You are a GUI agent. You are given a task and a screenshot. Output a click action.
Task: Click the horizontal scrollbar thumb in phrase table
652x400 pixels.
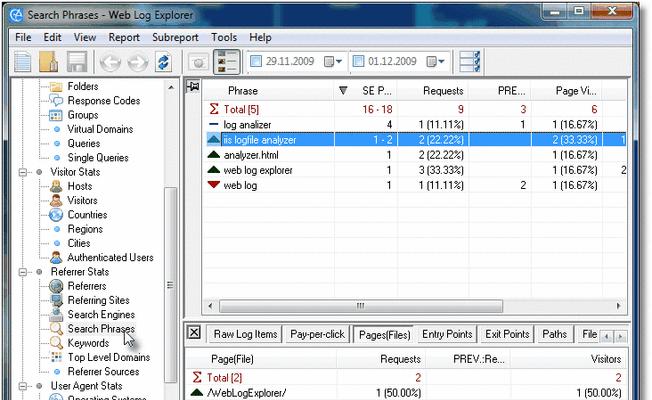[x=361, y=306]
